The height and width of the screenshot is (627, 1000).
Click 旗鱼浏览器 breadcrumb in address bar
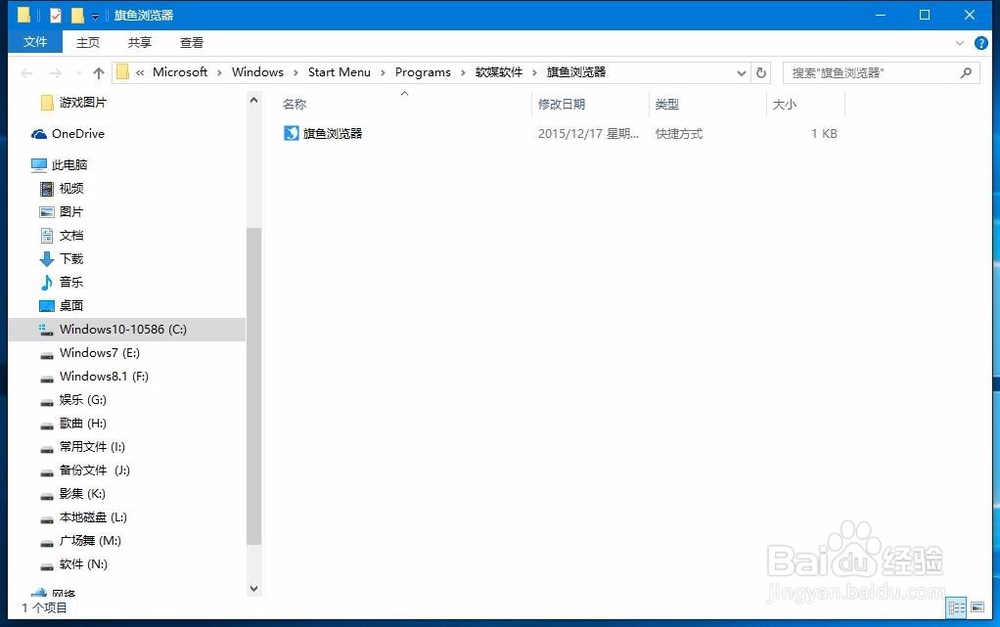point(577,72)
